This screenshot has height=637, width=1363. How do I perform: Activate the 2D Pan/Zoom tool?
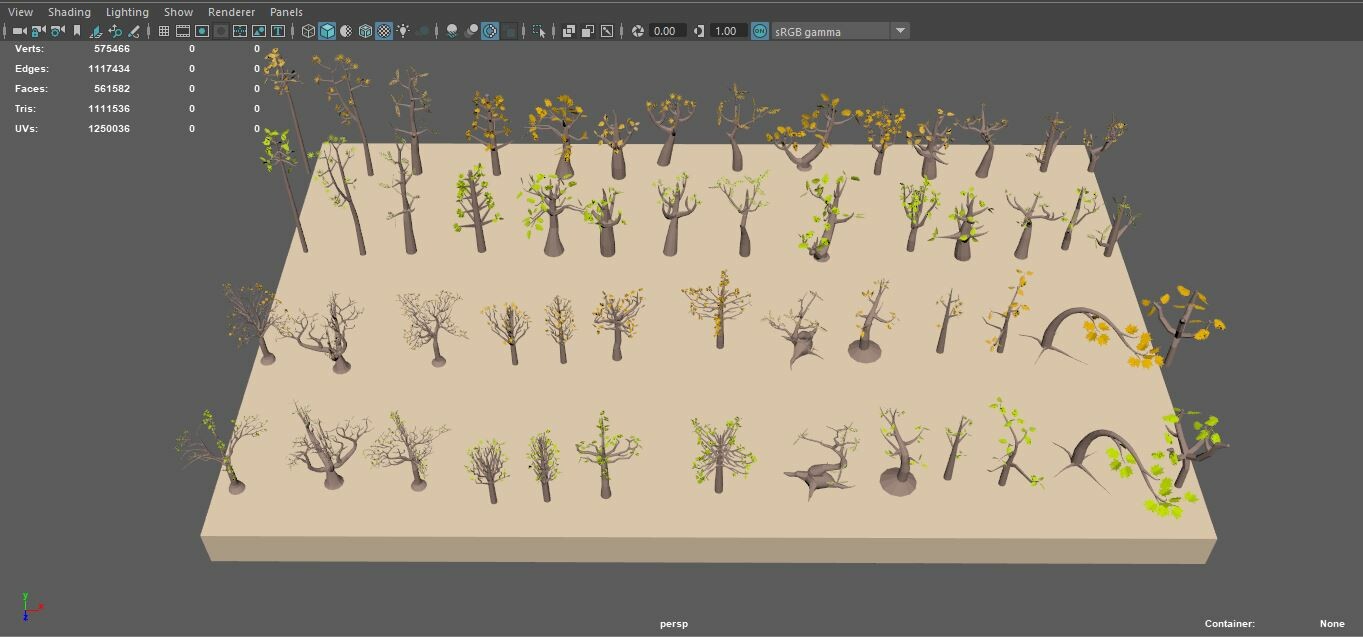click(115, 30)
